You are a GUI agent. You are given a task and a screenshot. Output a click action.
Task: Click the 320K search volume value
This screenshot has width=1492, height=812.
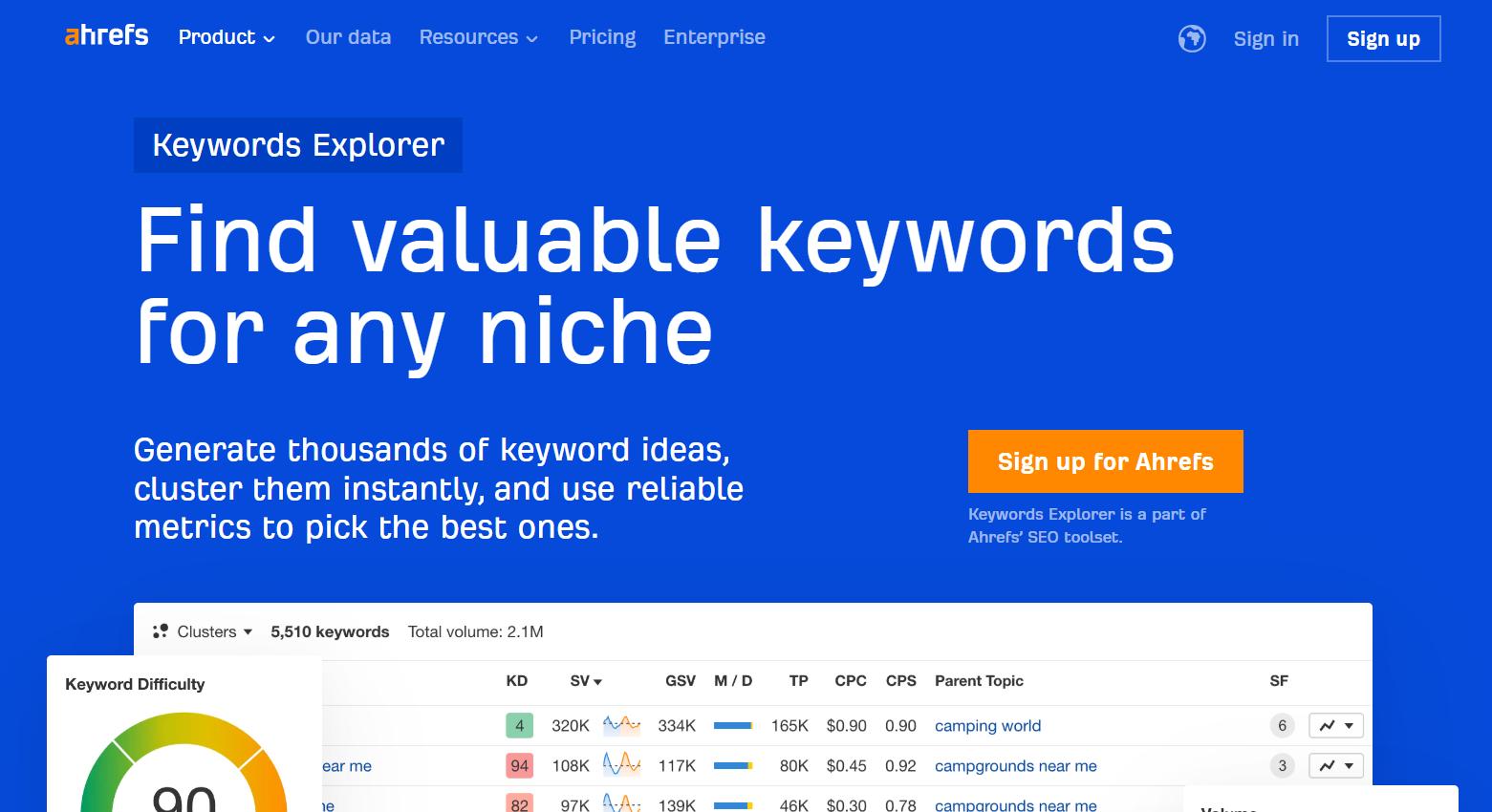pos(571,726)
